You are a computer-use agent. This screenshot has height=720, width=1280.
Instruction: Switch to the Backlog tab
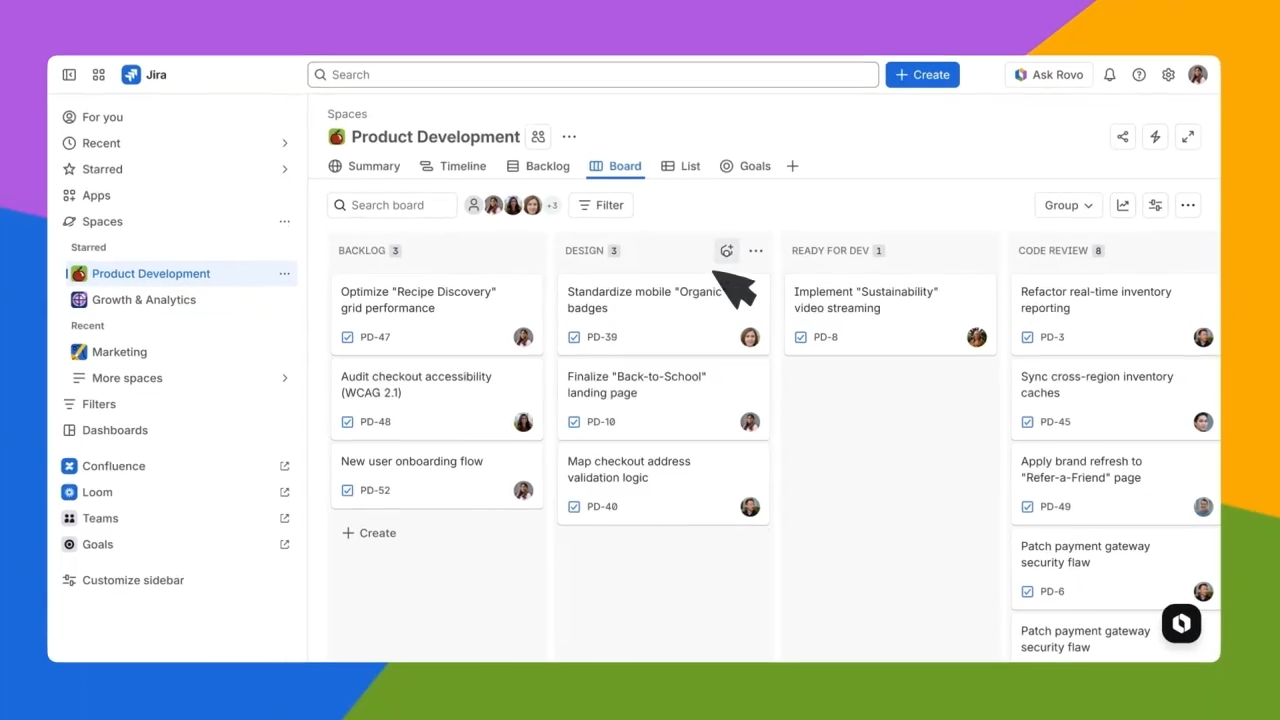538,166
